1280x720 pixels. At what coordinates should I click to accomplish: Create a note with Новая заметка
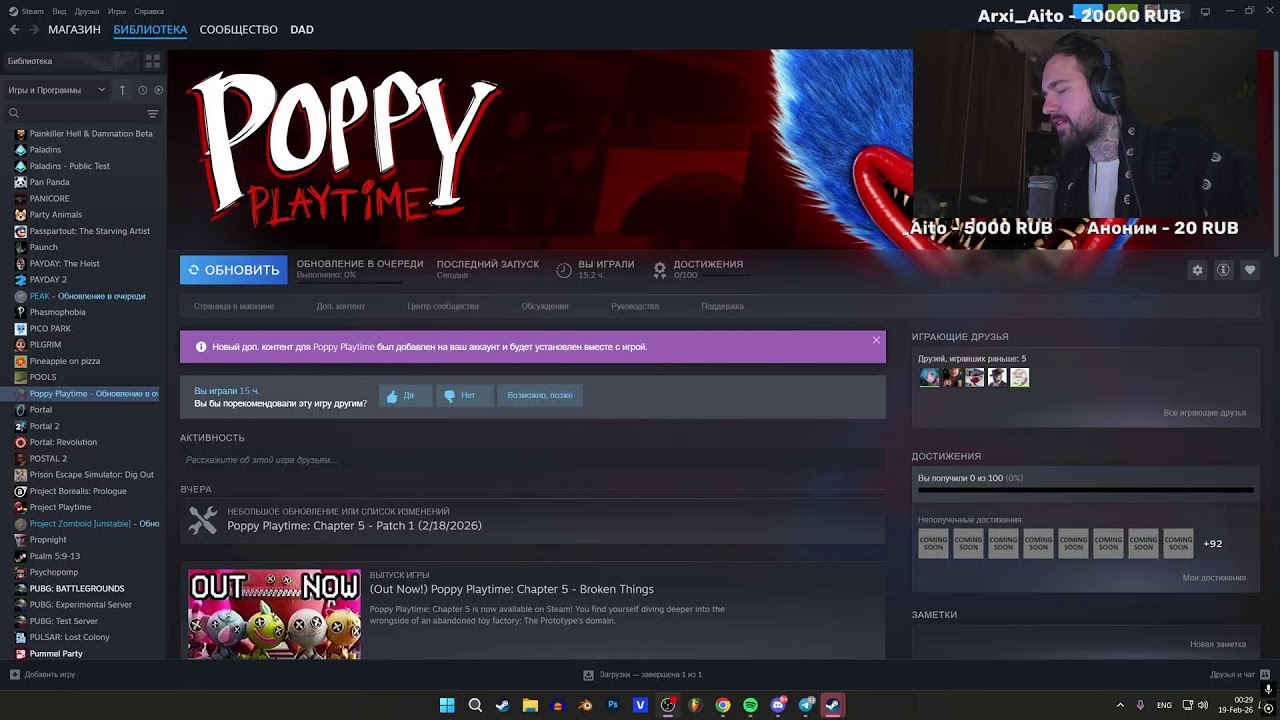pos(1218,644)
